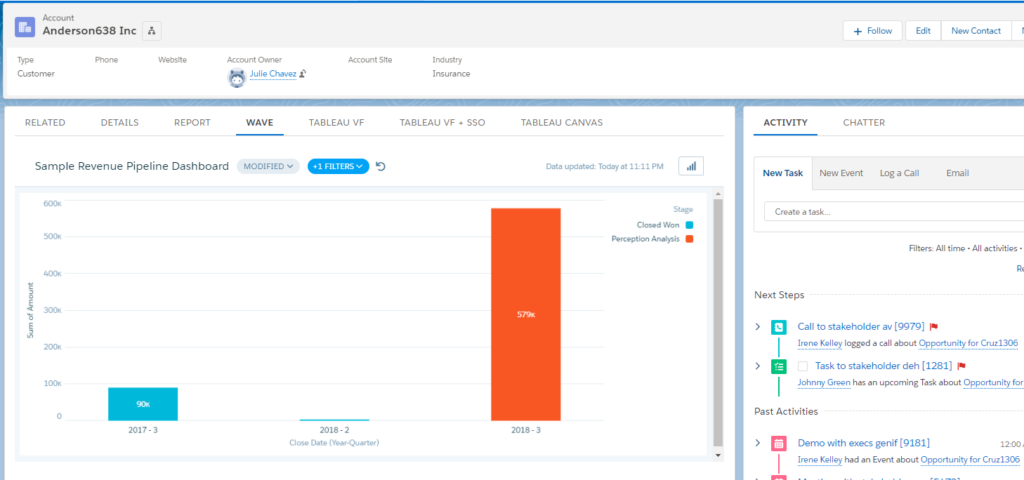1024x480 pixels.
Task: Click the New Contact button
Action: (x=976, y=31)
